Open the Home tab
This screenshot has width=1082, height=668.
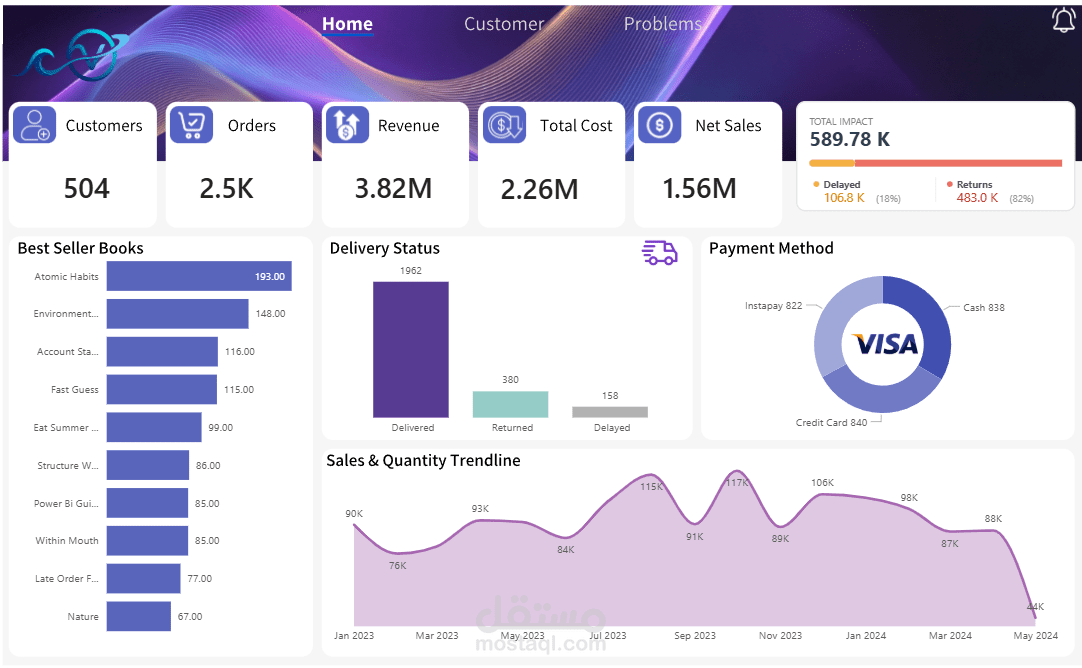pos(347,24)
